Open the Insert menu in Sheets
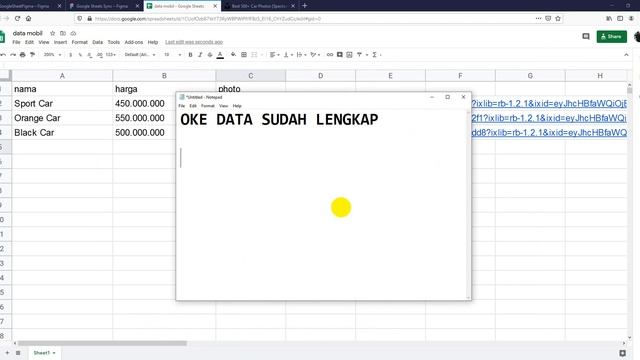Screen dimensions: 640x360 pos(60,42)
